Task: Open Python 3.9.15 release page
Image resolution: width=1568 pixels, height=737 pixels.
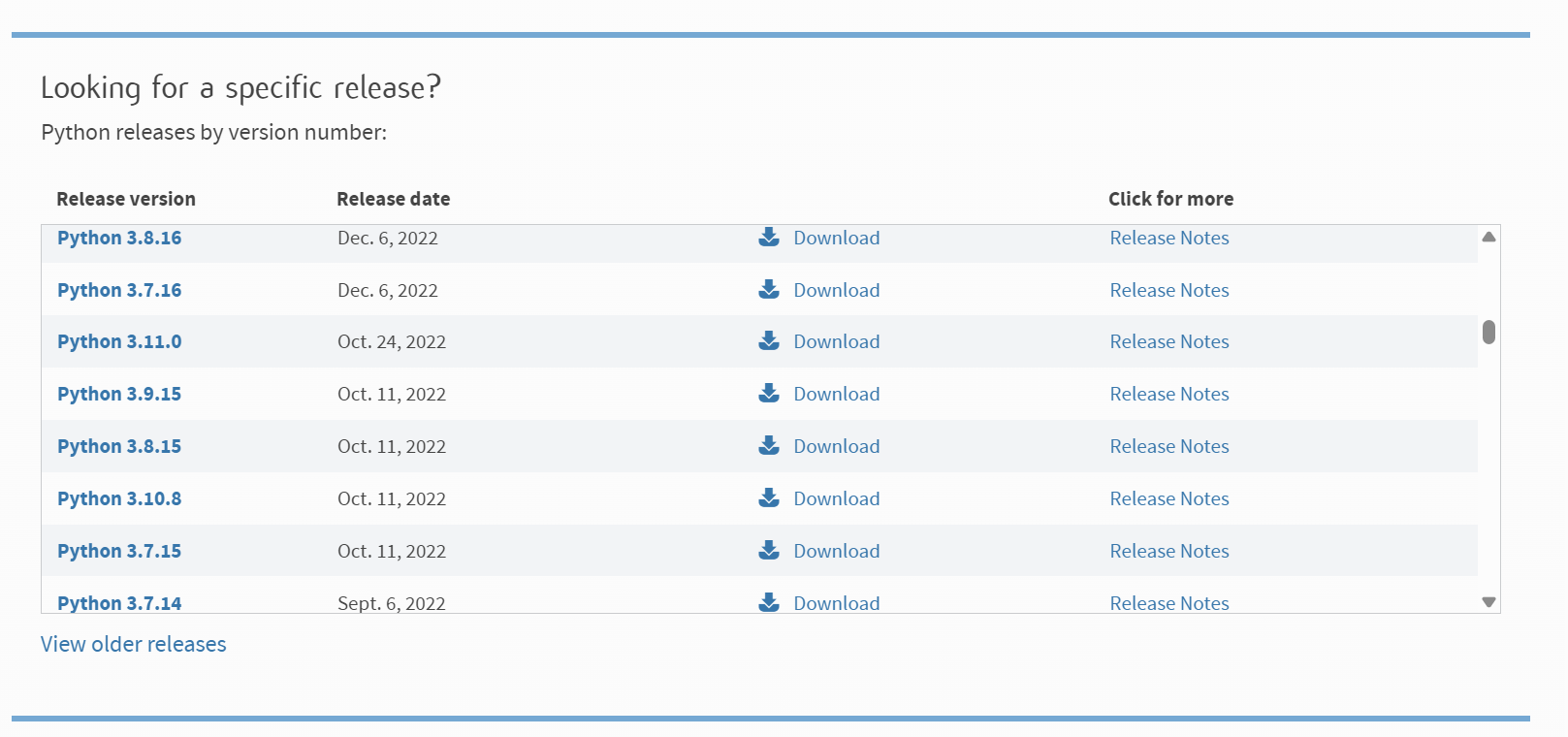Action: coord(119,394)
